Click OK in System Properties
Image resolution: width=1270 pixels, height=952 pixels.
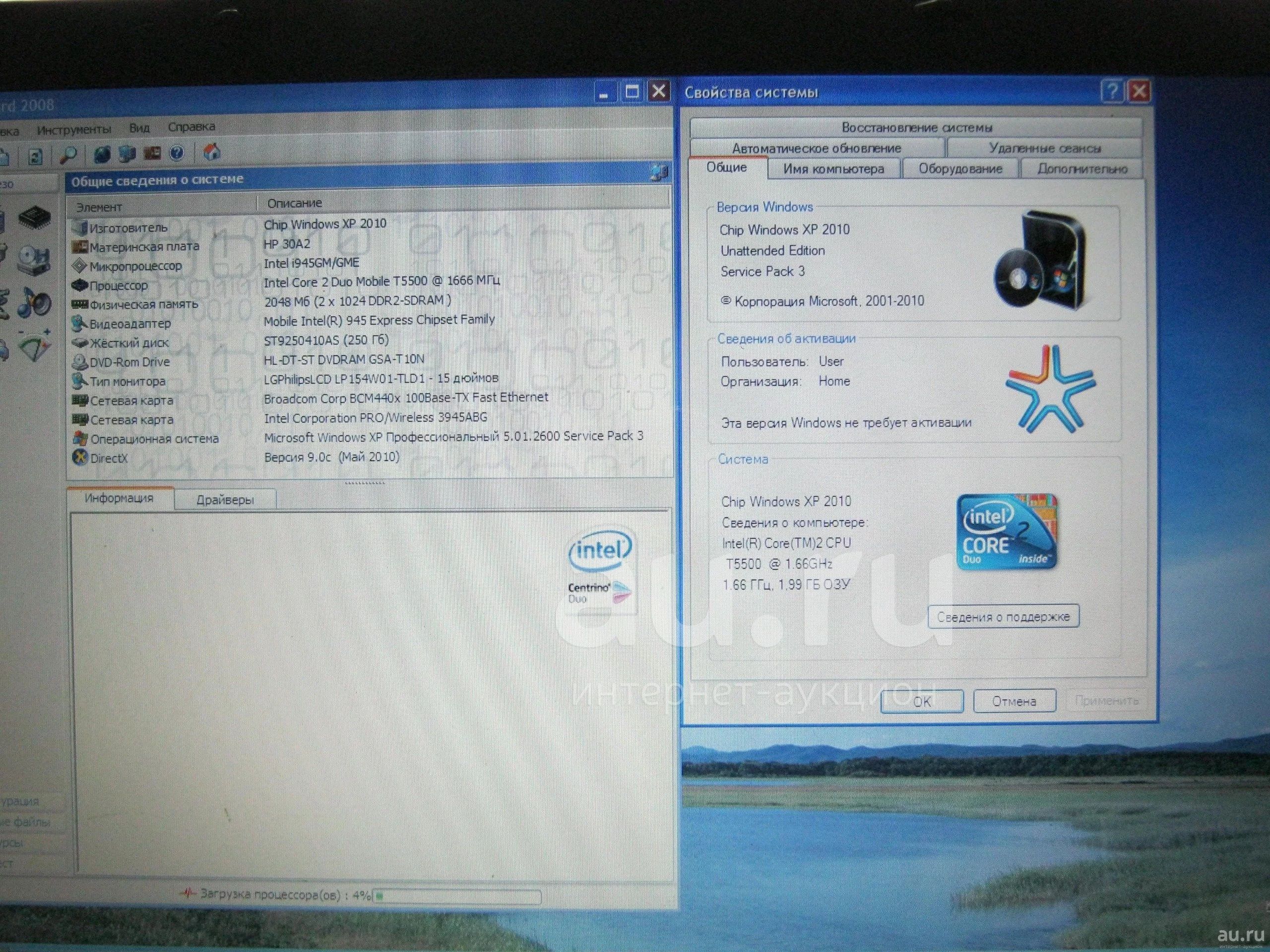(922, 702)
